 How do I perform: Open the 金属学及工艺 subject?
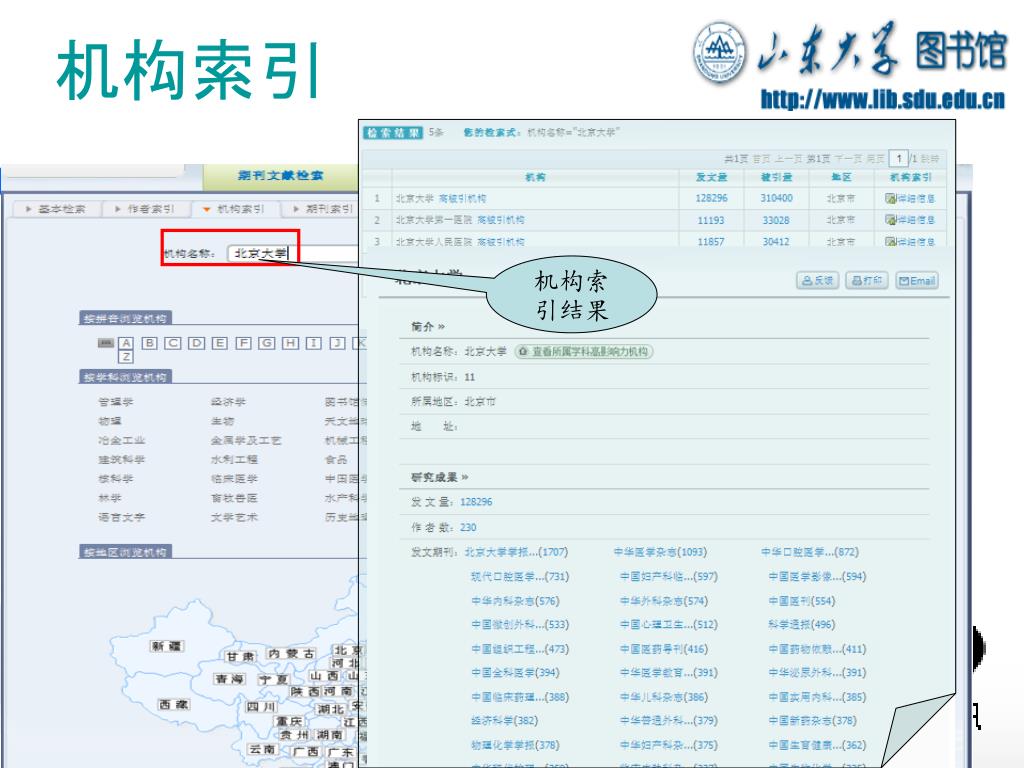[x=246, y=440]
